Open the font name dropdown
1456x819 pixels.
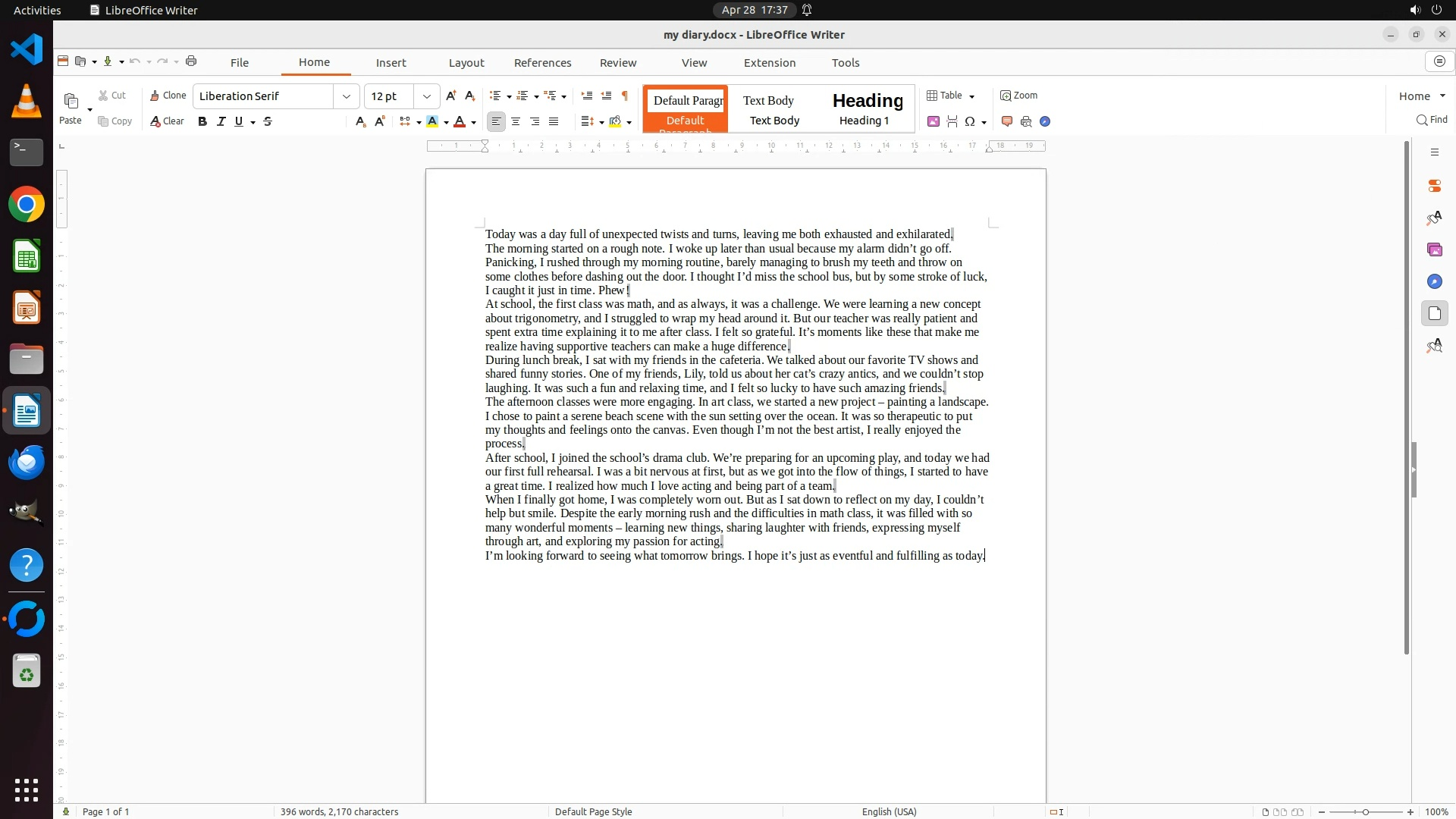(x=347, y=96)
